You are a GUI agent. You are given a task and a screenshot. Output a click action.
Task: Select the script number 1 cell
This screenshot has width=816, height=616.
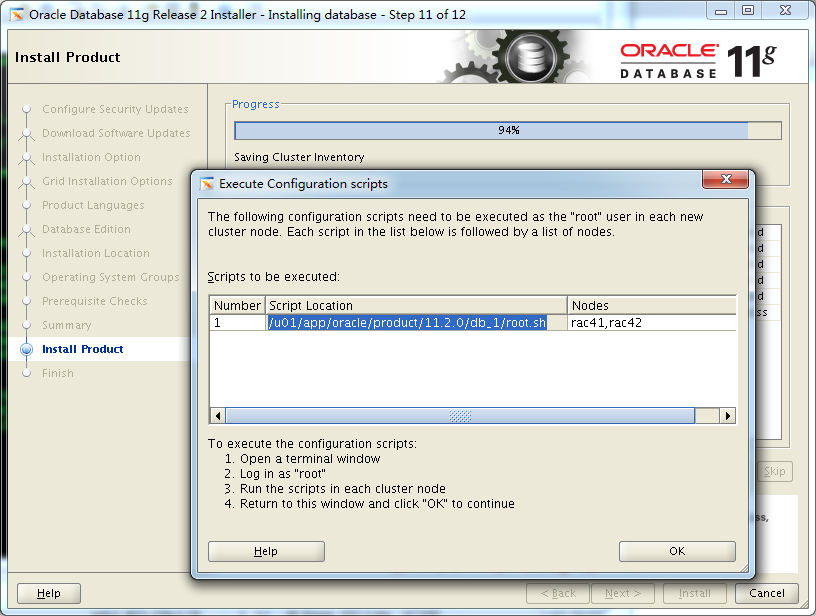coord(238,323)
